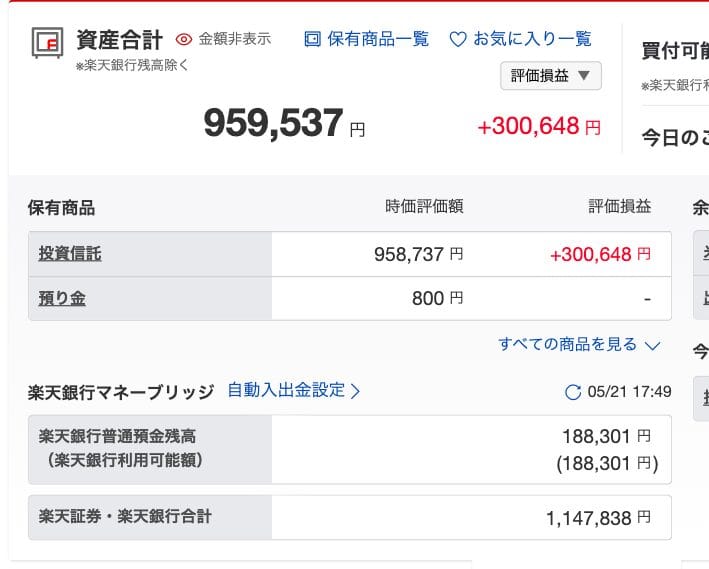Click the 金額非表示 label
Screen dimensions: 709x569
(235, 39)
